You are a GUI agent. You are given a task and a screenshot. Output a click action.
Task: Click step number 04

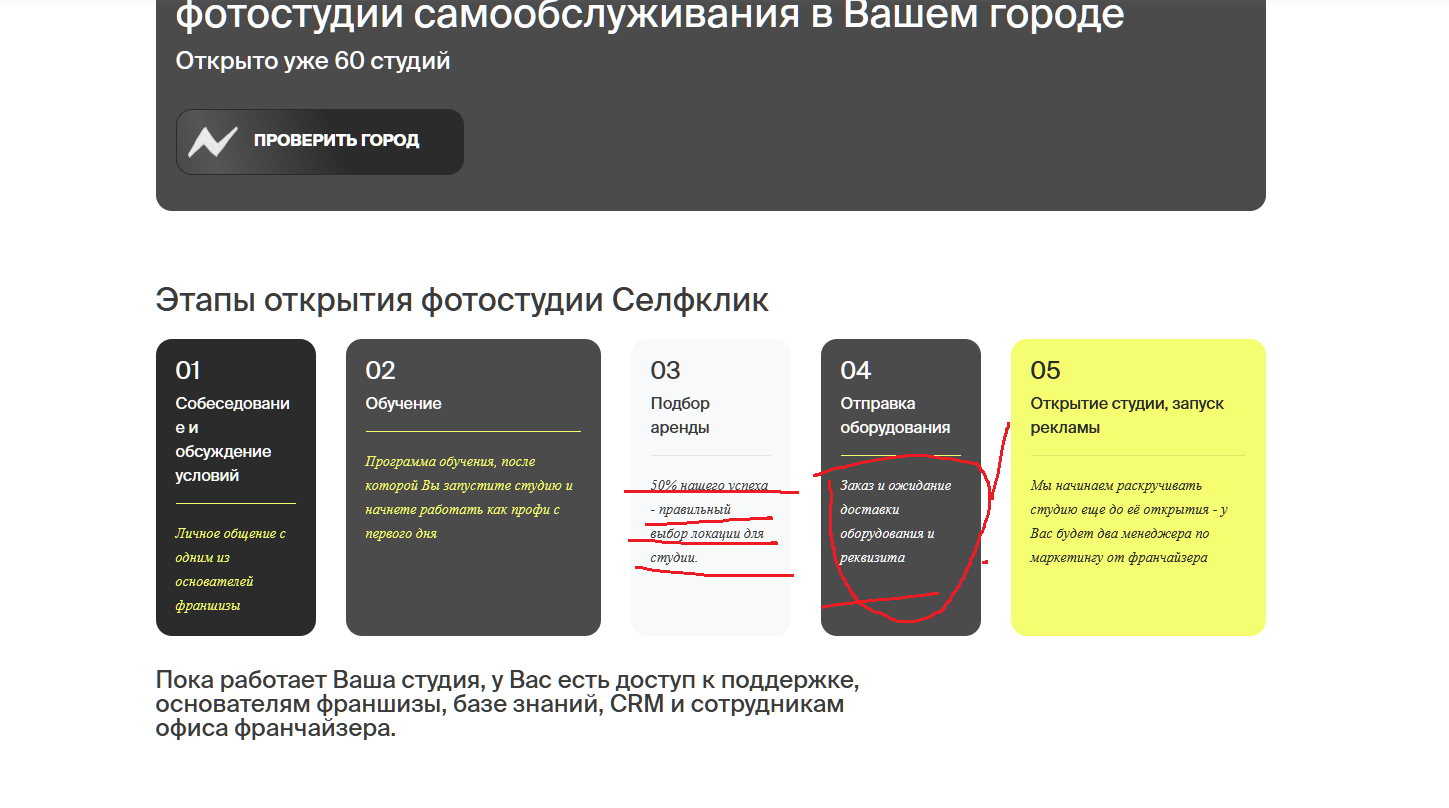tap(856, 371)
